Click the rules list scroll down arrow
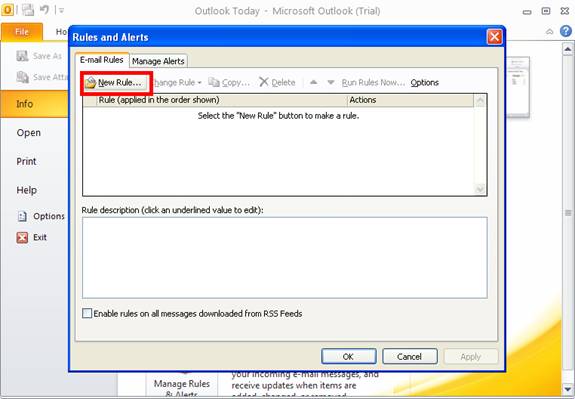The width and height of the screenshot is (575, 399). point(480,189)
